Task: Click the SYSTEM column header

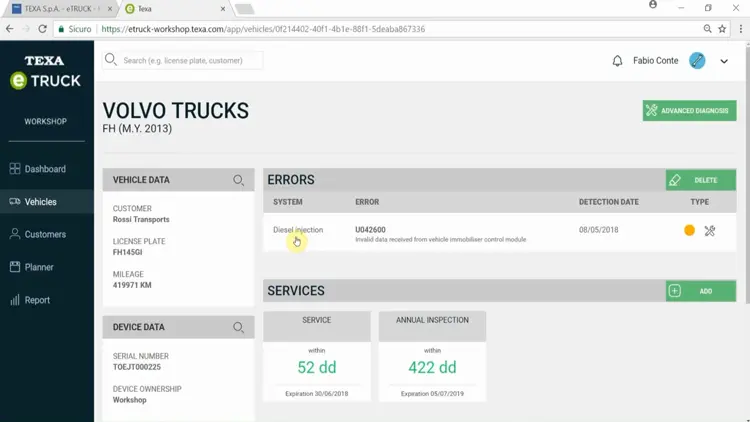Action: [x=287, y=202]
